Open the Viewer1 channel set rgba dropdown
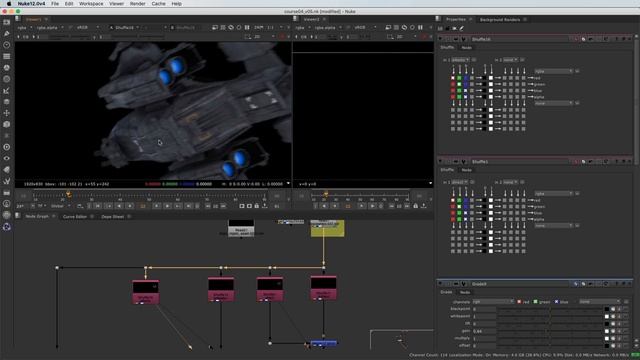Screen dimensions: 640x360 (x=24, y=28)
